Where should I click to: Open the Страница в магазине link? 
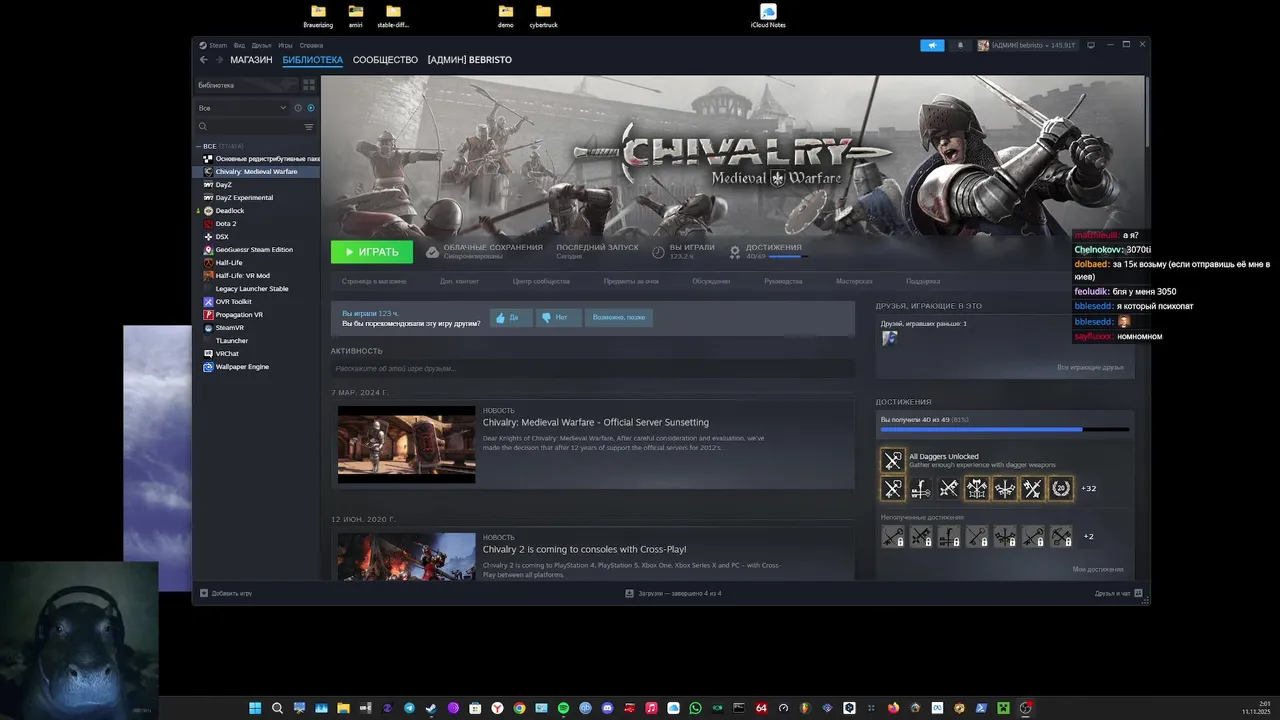click(x=374, y=282)
